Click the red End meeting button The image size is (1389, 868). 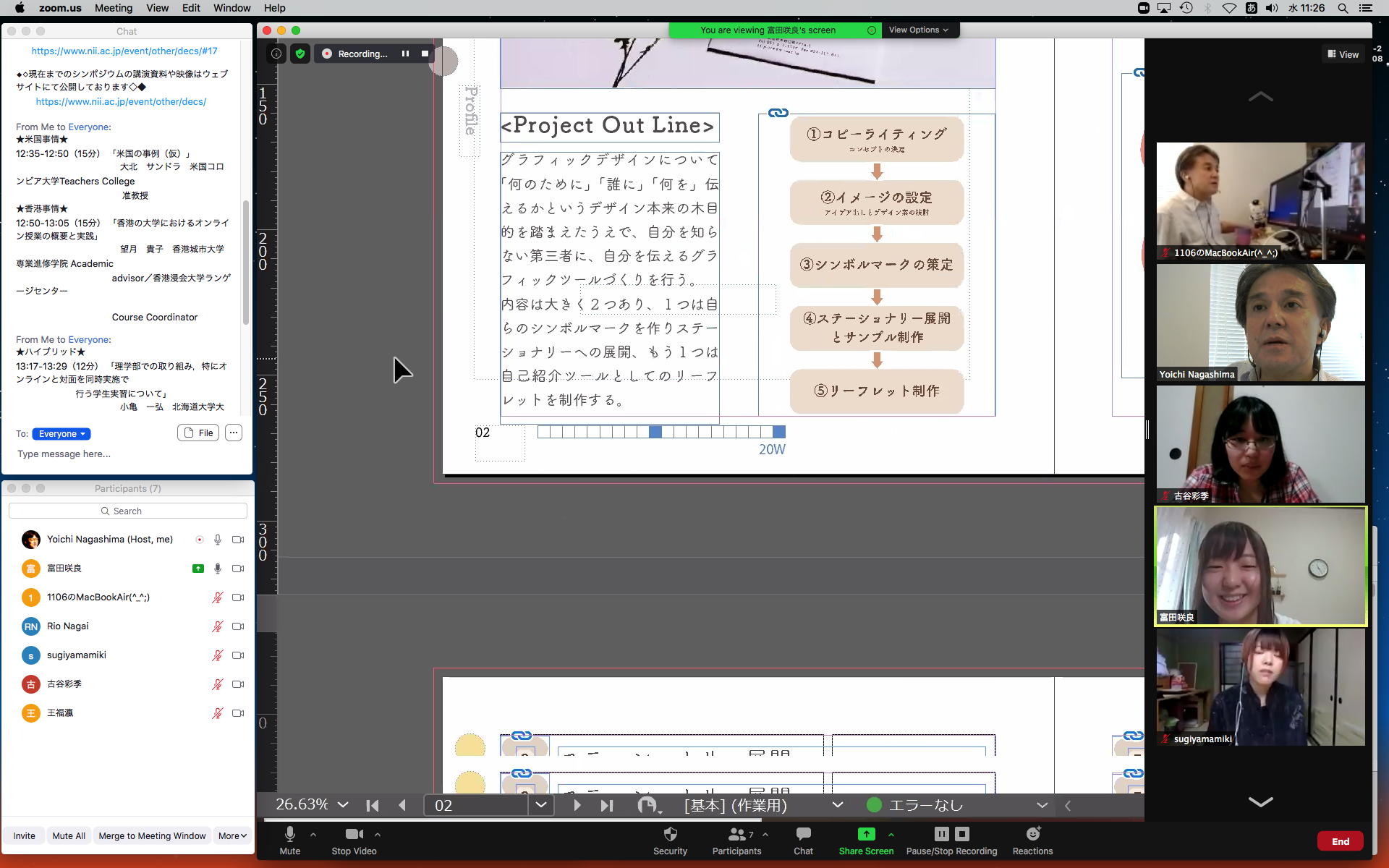pos(1340,841)
